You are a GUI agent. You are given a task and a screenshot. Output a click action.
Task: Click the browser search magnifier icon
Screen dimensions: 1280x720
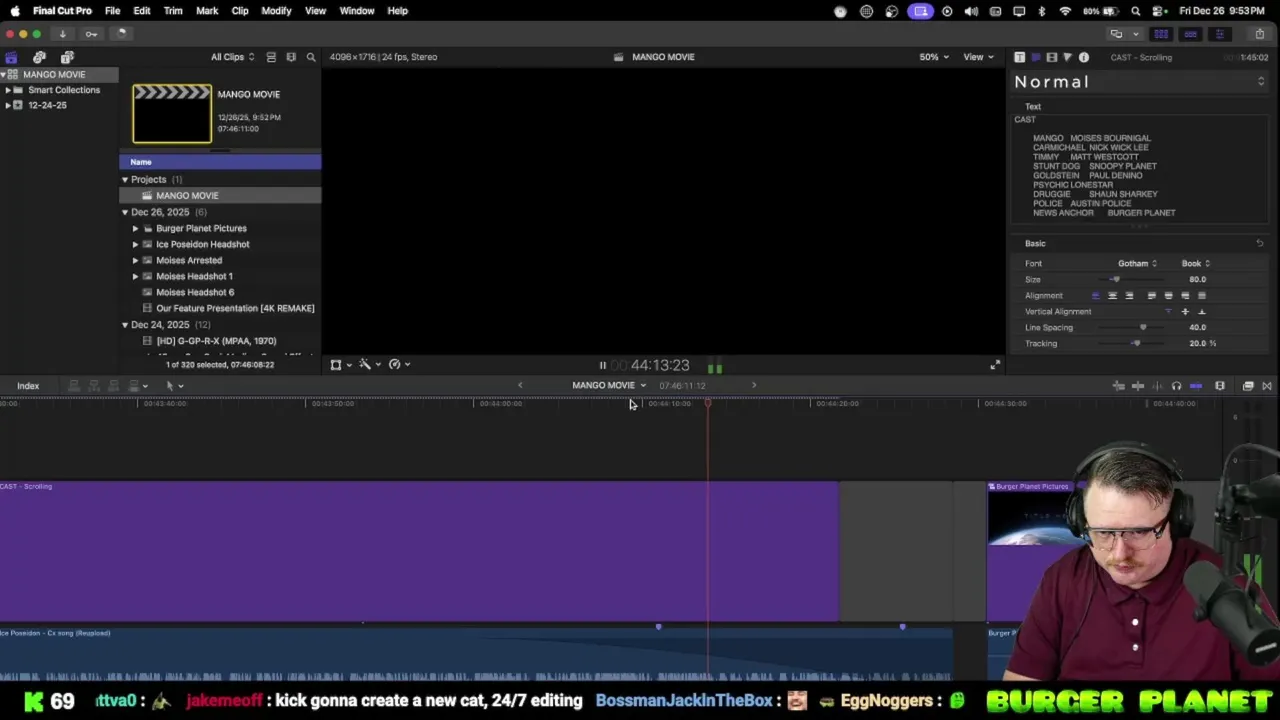pos(311,57)
